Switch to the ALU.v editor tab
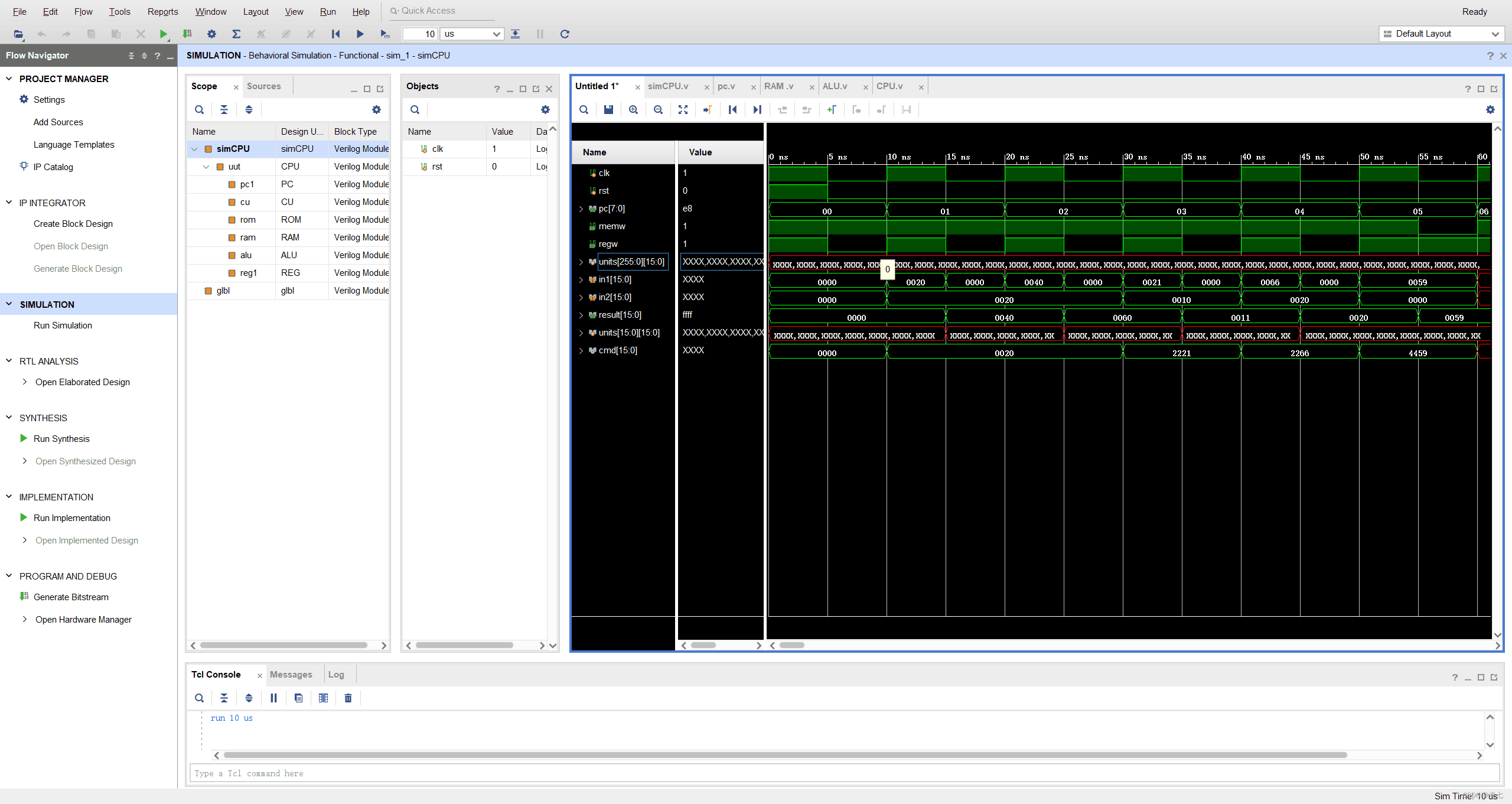Screen dimensions: 1512x804 835,86
